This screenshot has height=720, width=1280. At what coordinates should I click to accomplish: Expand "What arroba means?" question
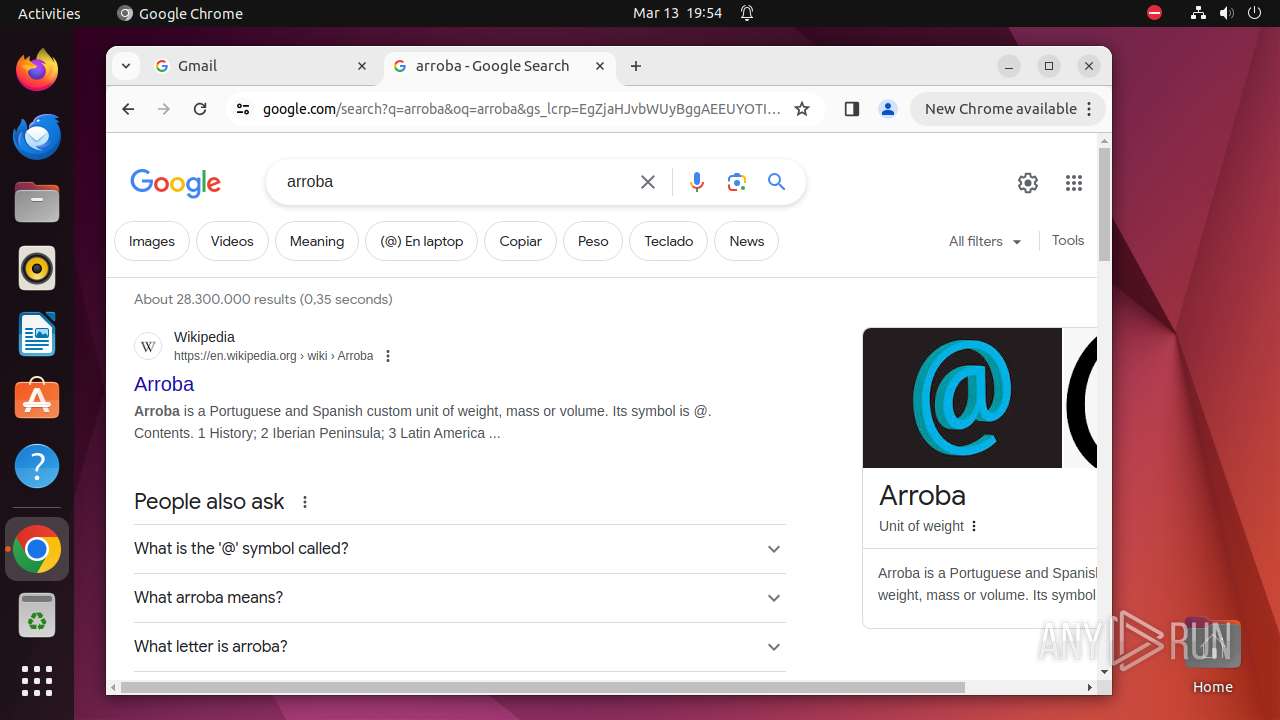coord(460,598)
